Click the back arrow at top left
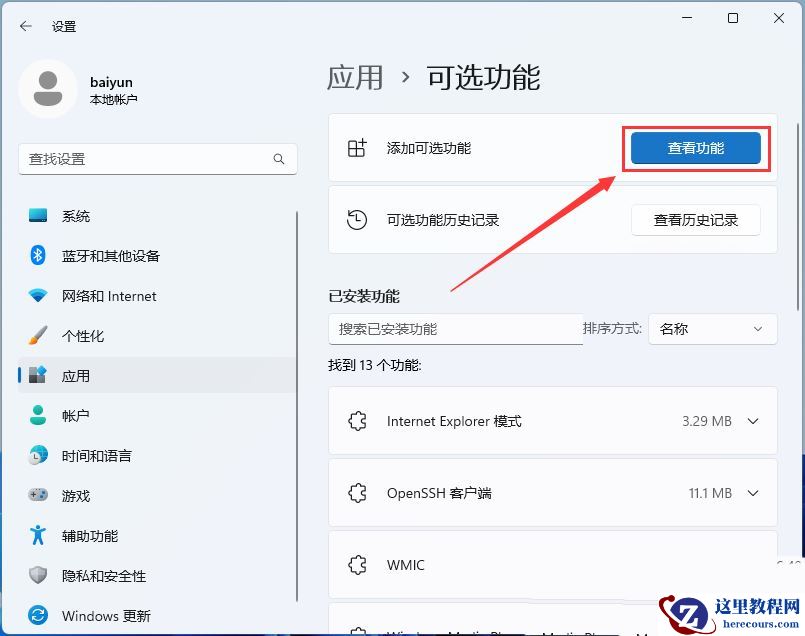This screenshot has width=805, height=636. click(24, 26)
